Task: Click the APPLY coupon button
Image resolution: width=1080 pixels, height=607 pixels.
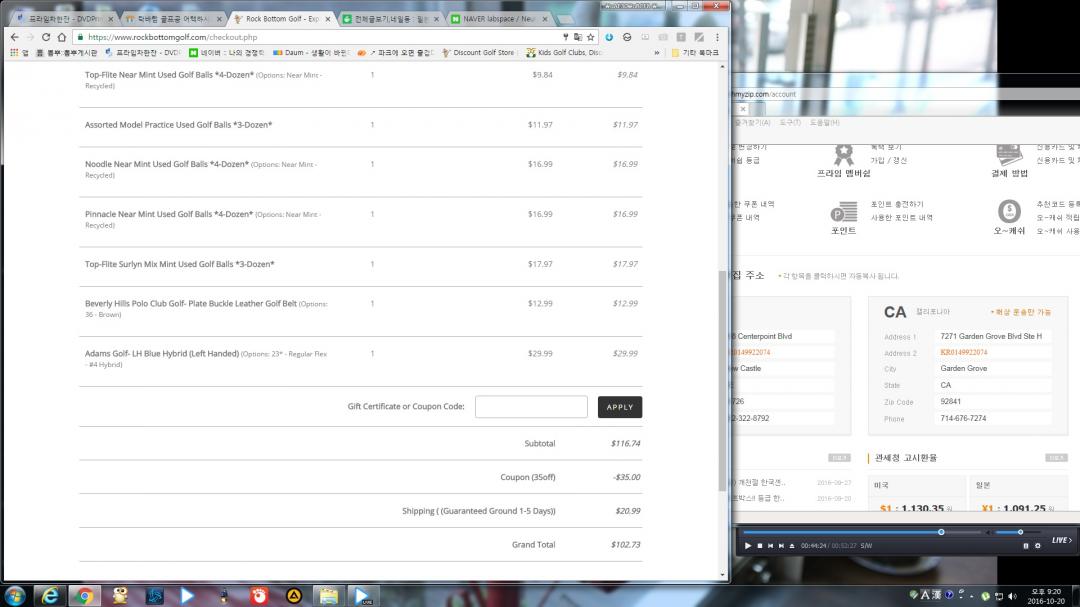Action: click(619, 407)
